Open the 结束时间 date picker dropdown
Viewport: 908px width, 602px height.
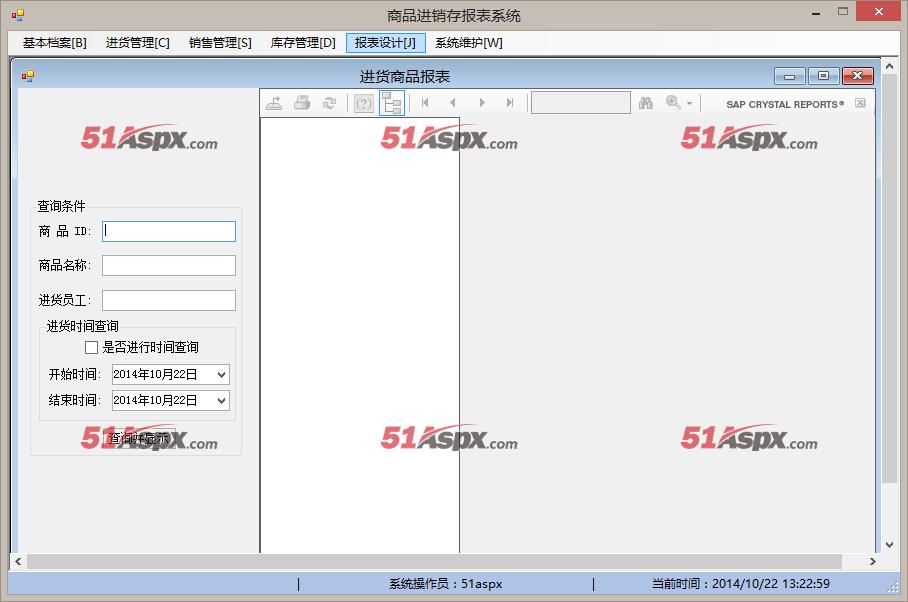pyautogui.click(x=221, y=401)
